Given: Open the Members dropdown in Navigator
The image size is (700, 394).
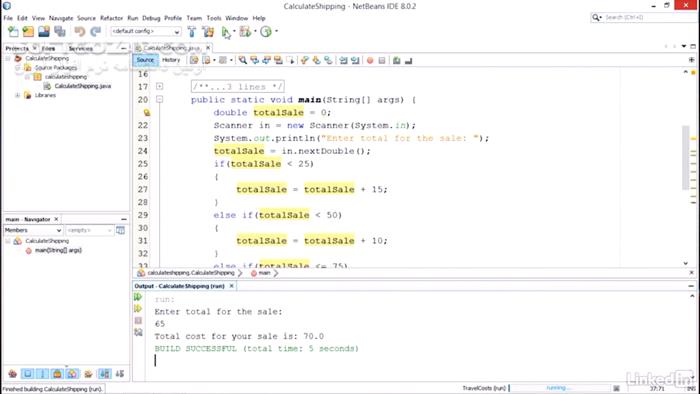Looking at the screenshot, I should tap(33, 230).
